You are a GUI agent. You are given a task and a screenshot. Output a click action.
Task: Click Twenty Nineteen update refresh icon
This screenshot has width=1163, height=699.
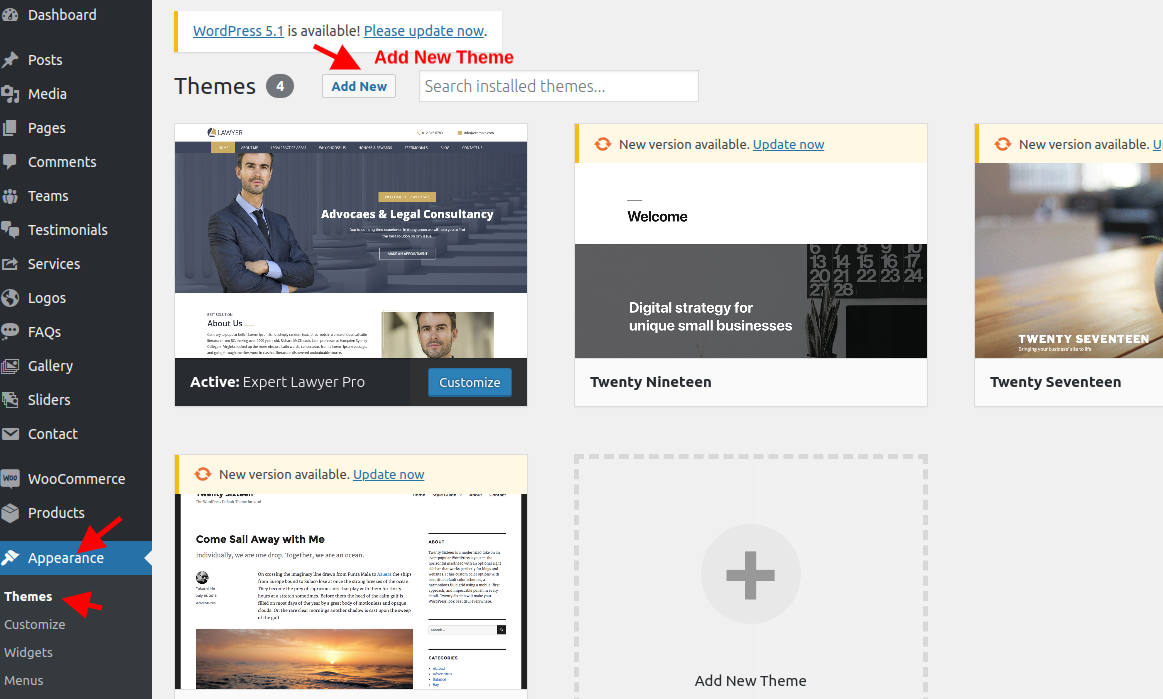coord(603,145)
